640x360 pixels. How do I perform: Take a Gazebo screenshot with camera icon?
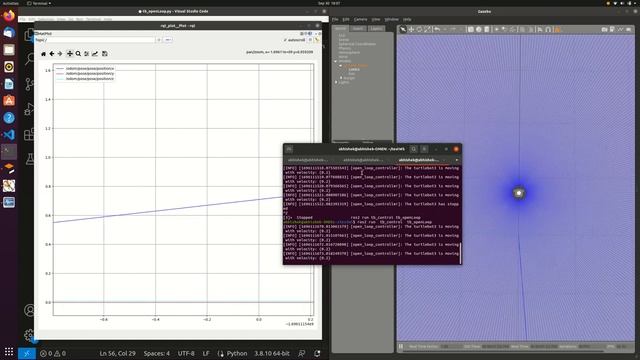[604, 29]
